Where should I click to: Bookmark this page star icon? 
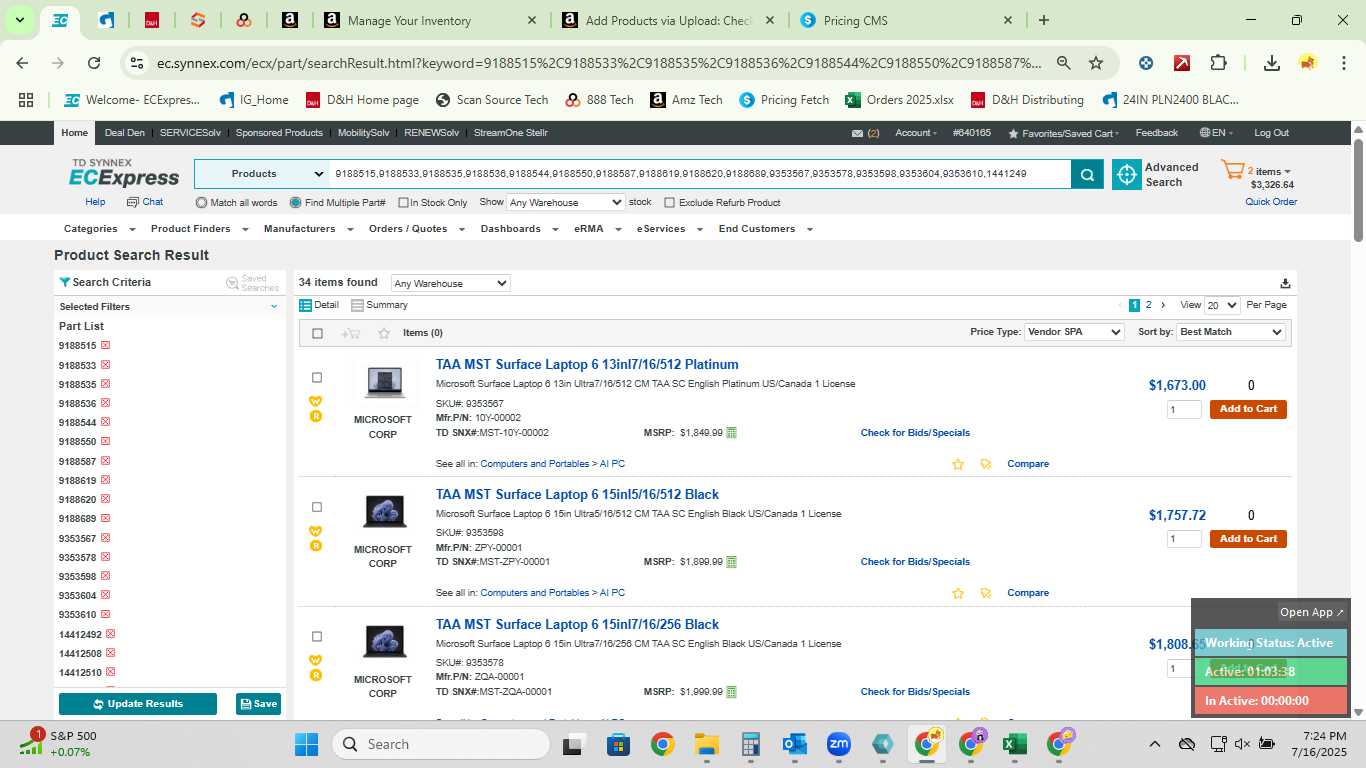(x=1096, y=63)
